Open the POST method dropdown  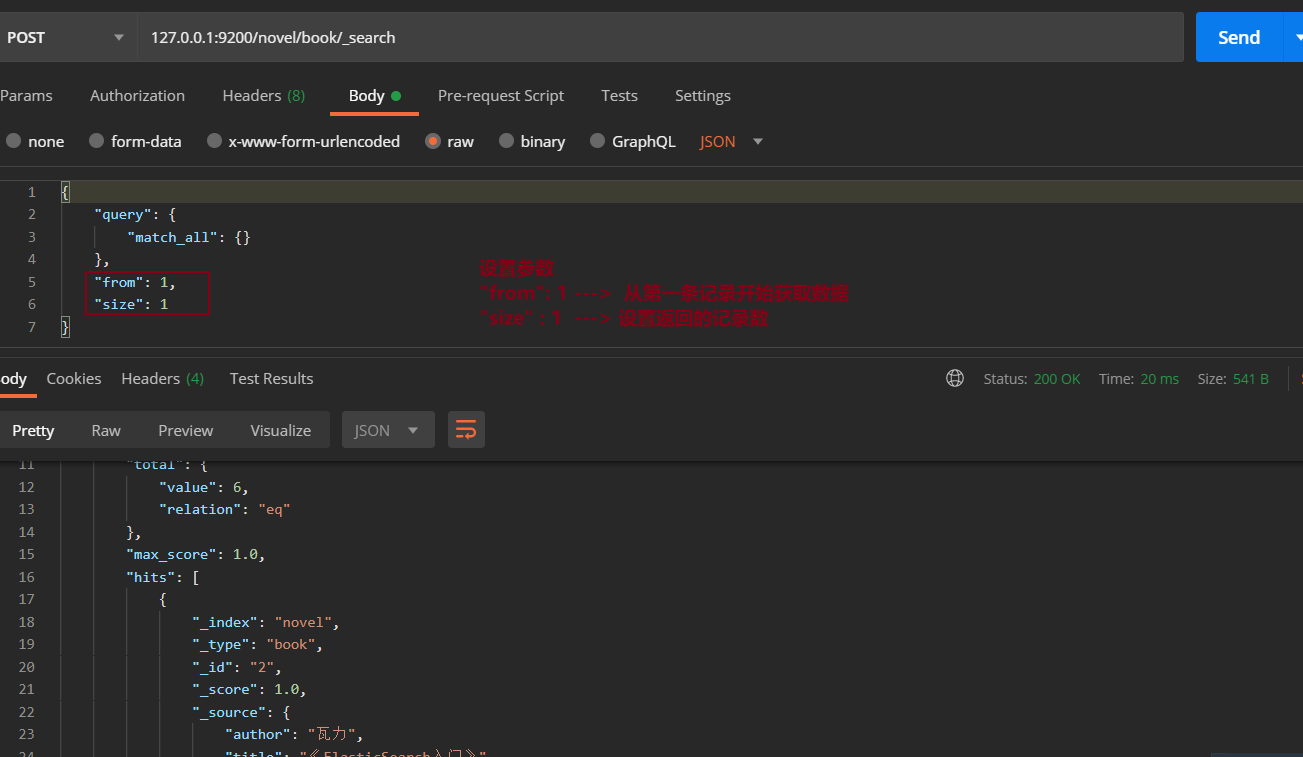66,37
